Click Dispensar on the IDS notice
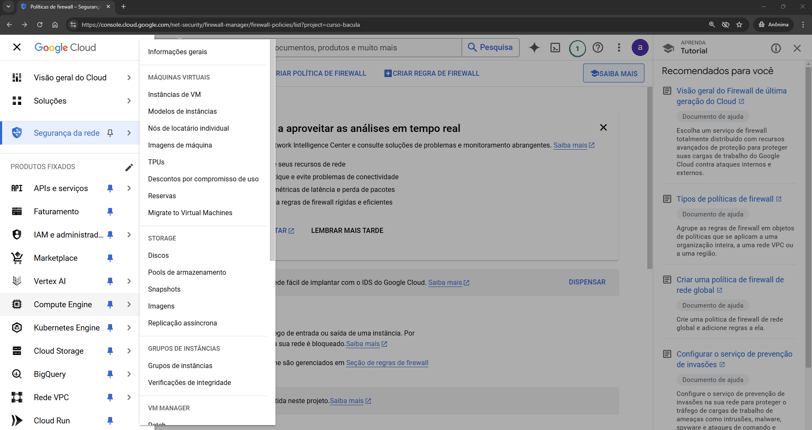This screenshot has width=812, height=430. click(x=587, y=282)
